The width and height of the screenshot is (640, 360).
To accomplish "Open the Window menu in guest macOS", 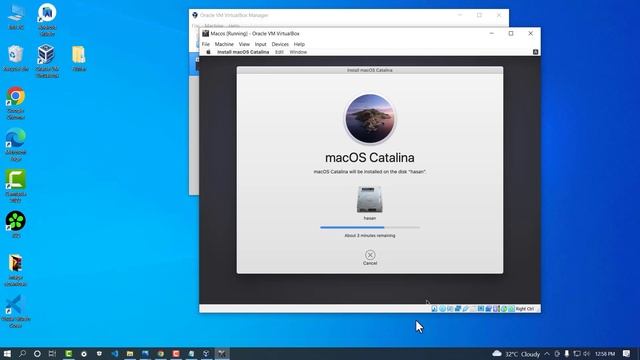I will pyautogui.click(x=298, y=52).
